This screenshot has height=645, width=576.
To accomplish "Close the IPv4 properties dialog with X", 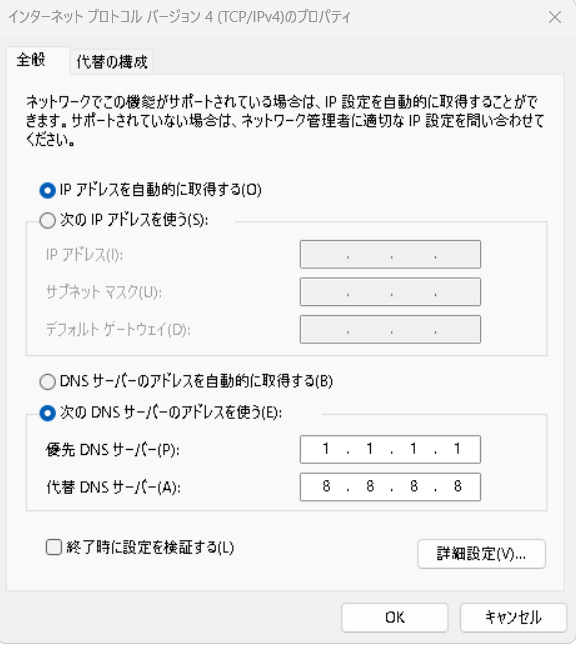I will click(x=555, y=17).
